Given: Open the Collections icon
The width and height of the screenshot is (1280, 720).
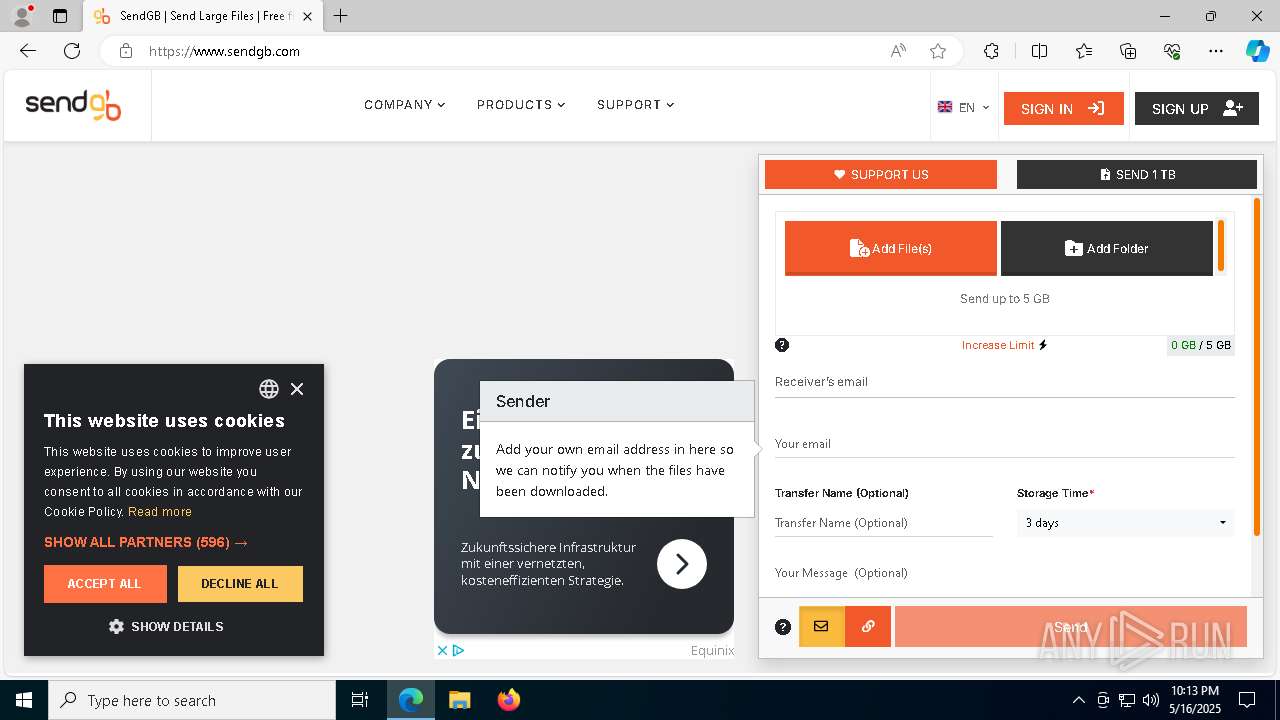Looking at the screenshot, I should pyautogui.click(x=1128, y=51).
